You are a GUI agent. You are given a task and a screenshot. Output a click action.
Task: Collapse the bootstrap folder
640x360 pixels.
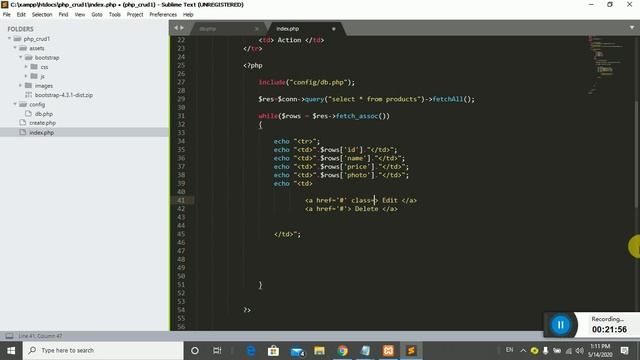click(x=20, y=58)
